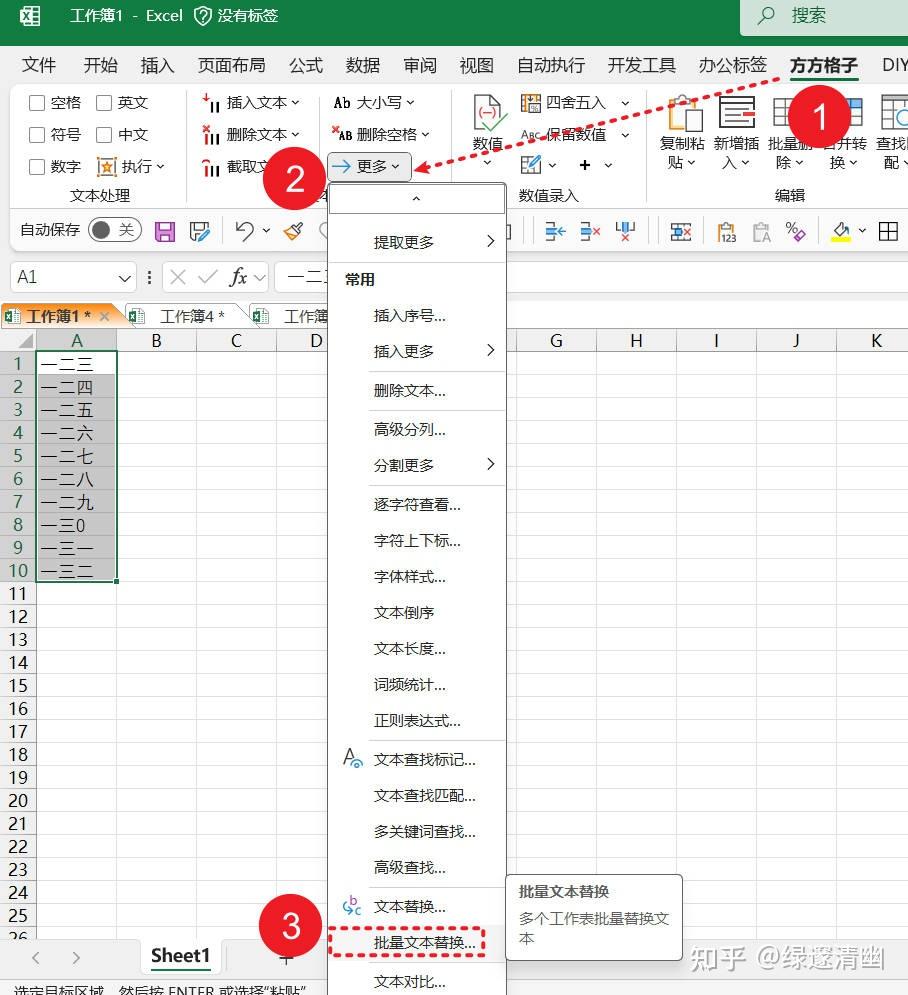Click the Save icon in quick access toolbar

click(165, 232)
